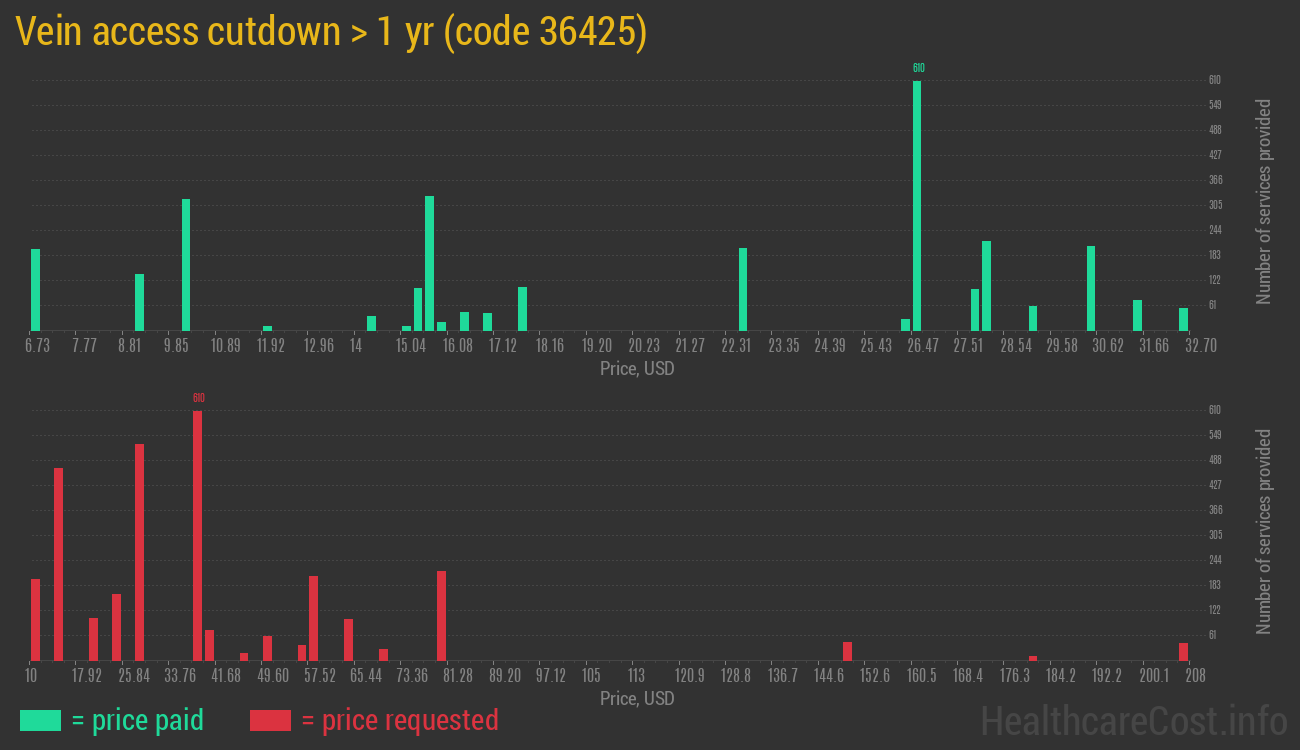Select the last red bar near 208

click(x=1183, y=651)
